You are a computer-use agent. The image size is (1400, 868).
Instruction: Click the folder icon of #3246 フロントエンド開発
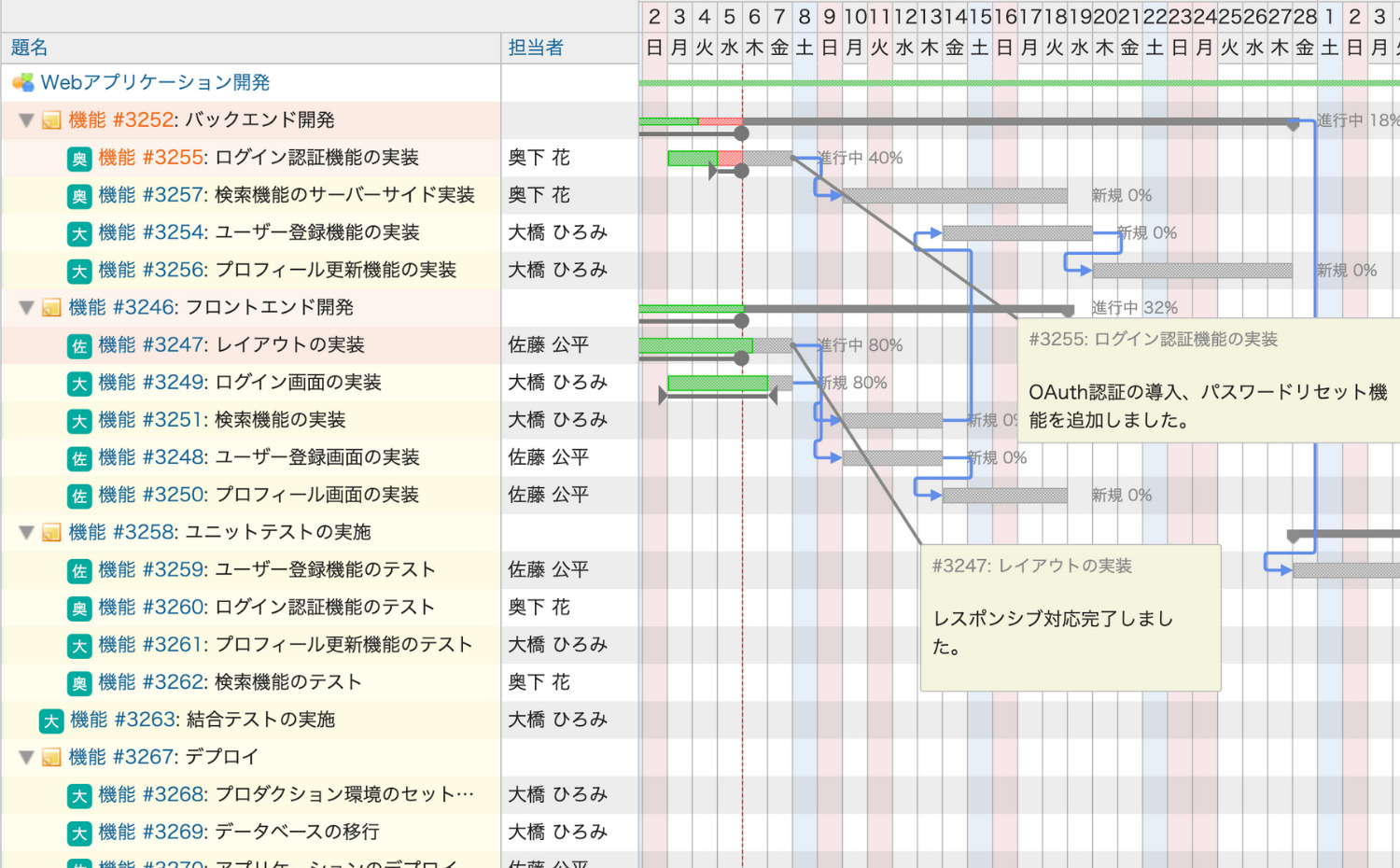click(x=51, y=308)
